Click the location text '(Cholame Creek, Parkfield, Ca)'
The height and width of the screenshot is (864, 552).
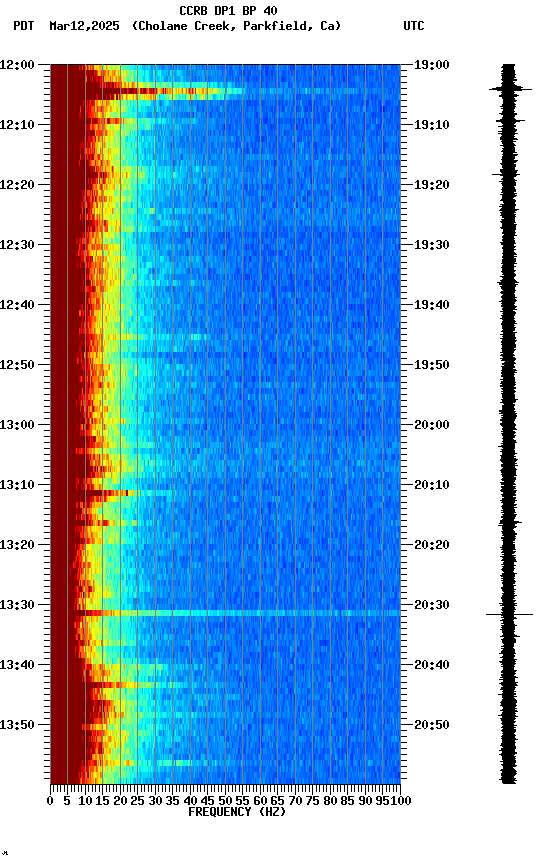point(236,26)
